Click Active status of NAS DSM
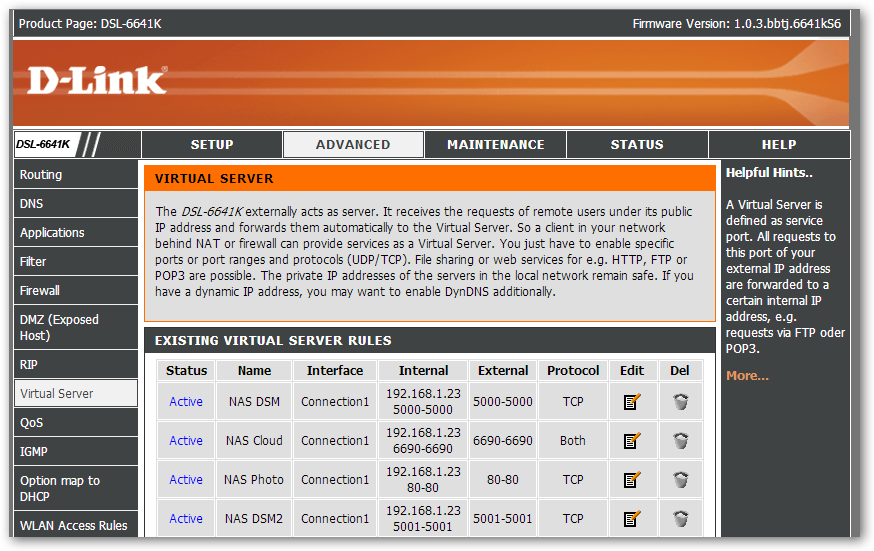The image size is (874, 551). 186,402
